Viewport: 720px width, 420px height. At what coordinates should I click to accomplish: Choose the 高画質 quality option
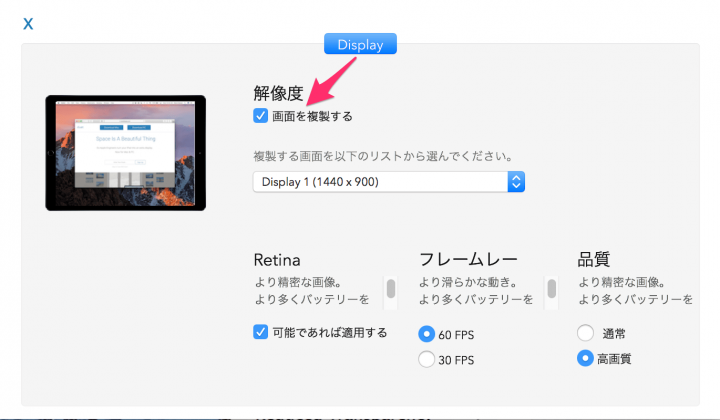[x=585, y=358]
